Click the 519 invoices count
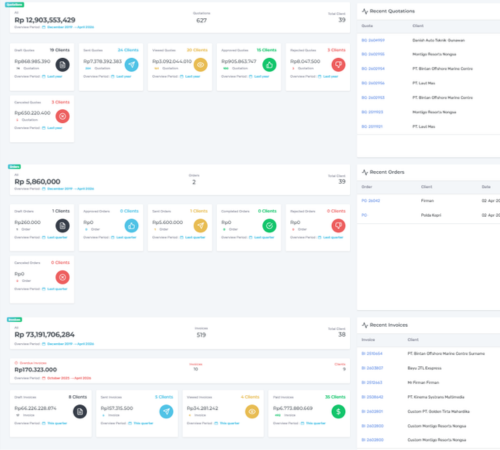This screenshot has width=500, height=450. coord(201,335)
